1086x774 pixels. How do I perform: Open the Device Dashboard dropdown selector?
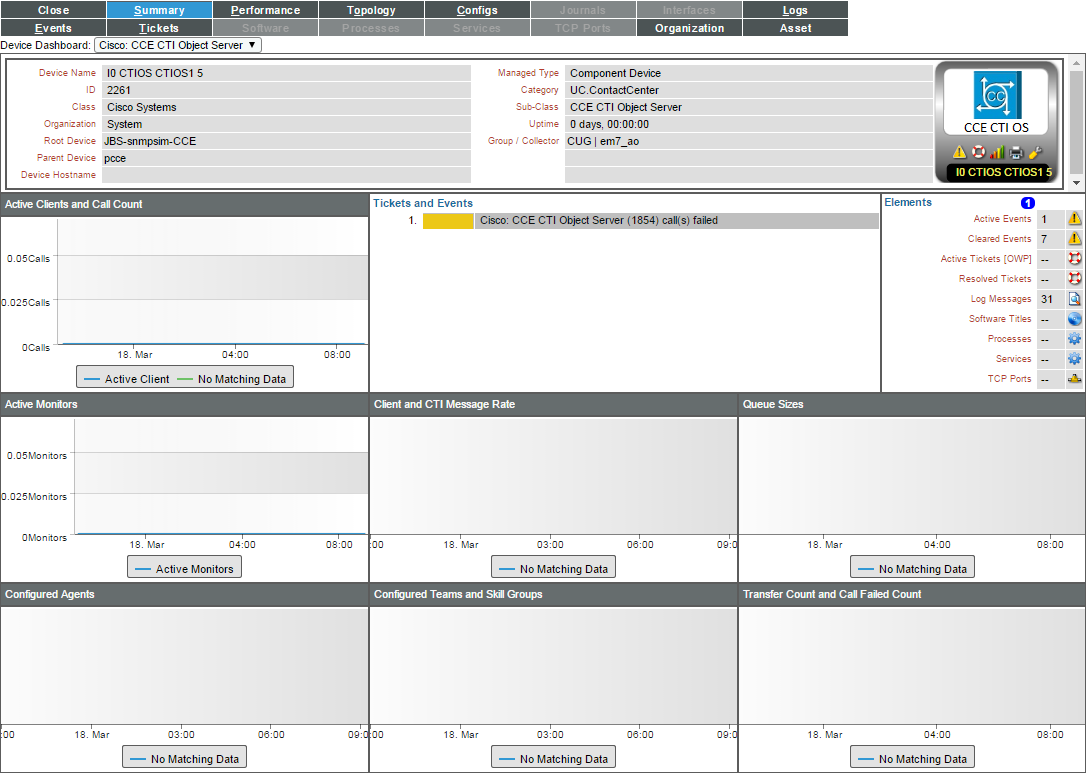pos(178,45)
